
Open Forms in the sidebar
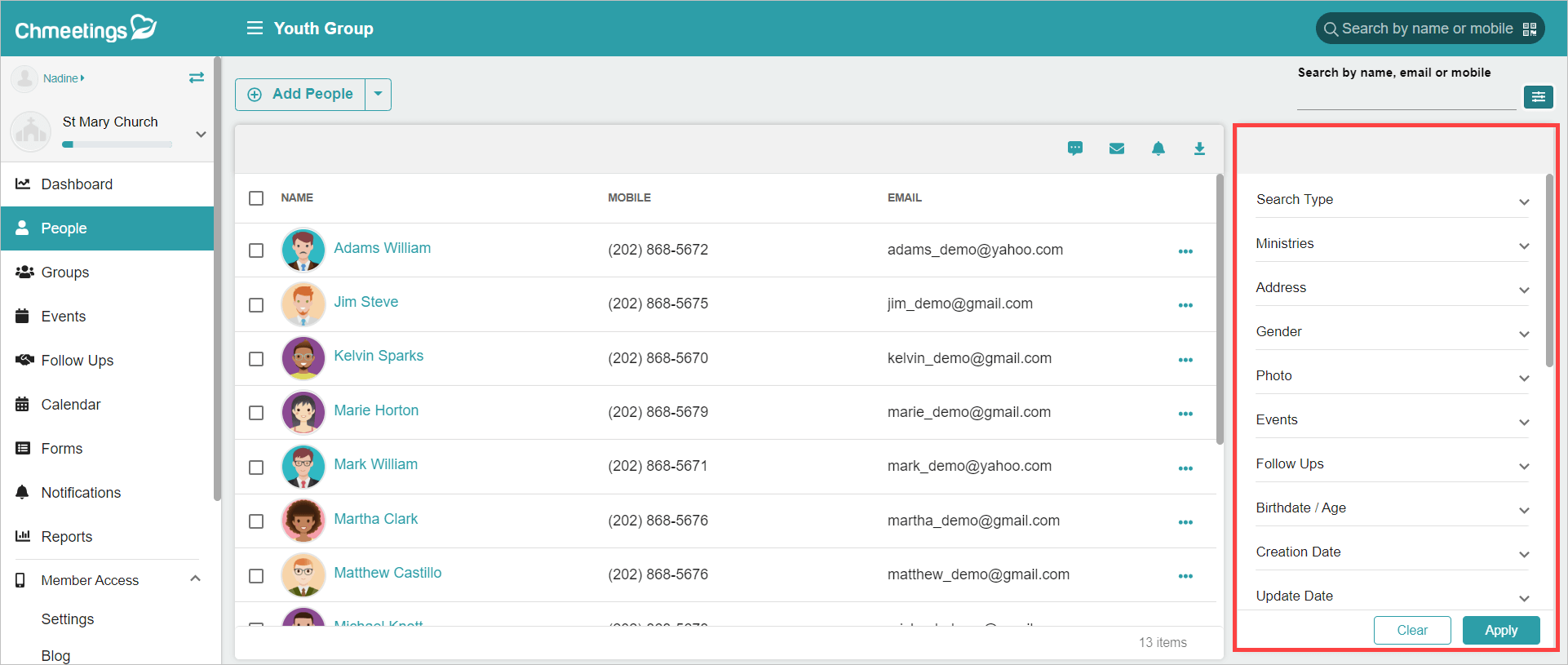[x=107, y=449]
